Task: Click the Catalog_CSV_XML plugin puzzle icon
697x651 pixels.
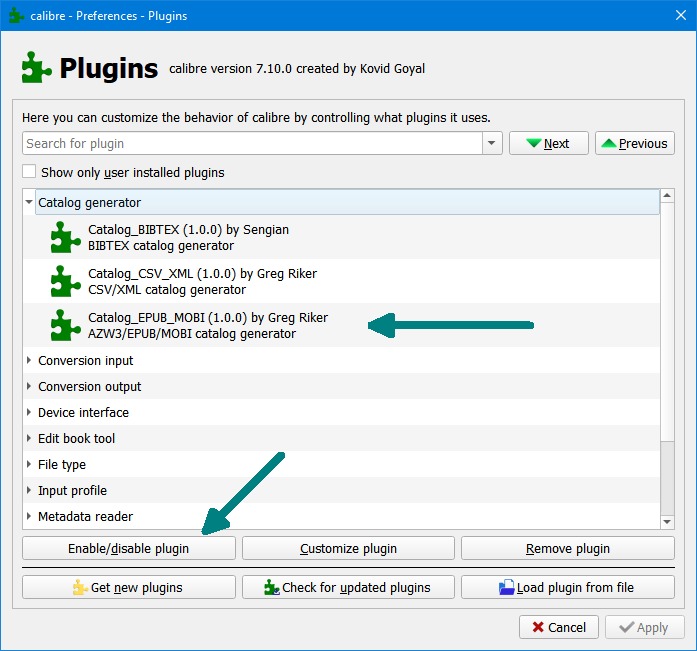Action: [x=66, y=281]
